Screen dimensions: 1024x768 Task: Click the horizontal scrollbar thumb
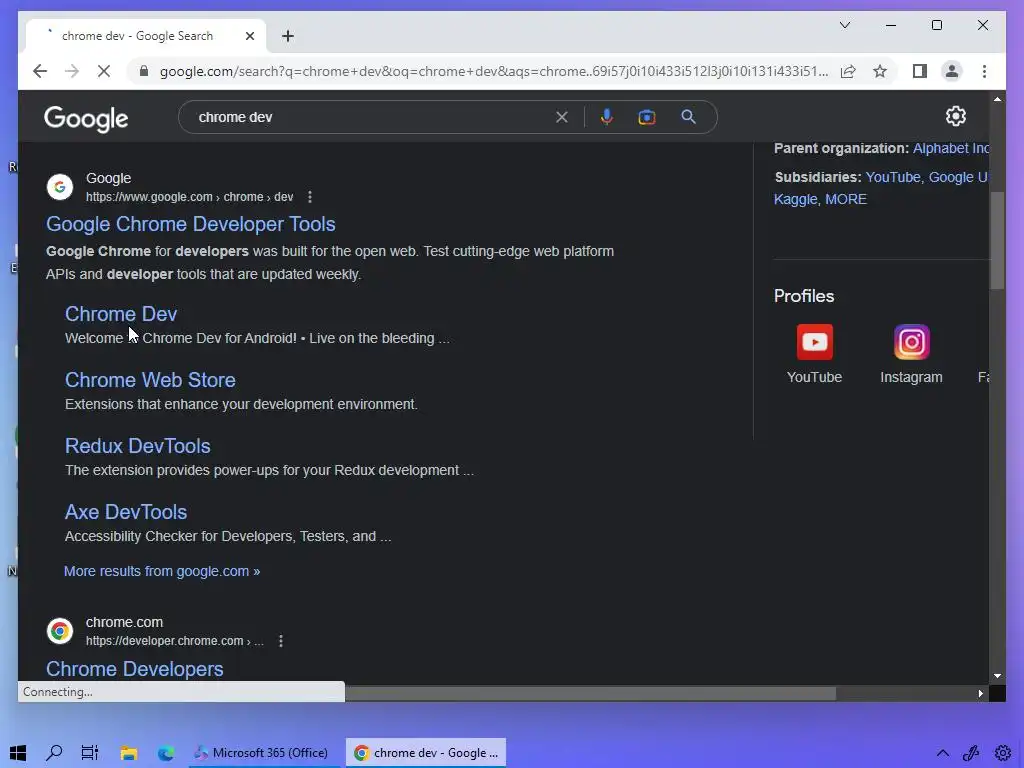click(x=590, y=693)
